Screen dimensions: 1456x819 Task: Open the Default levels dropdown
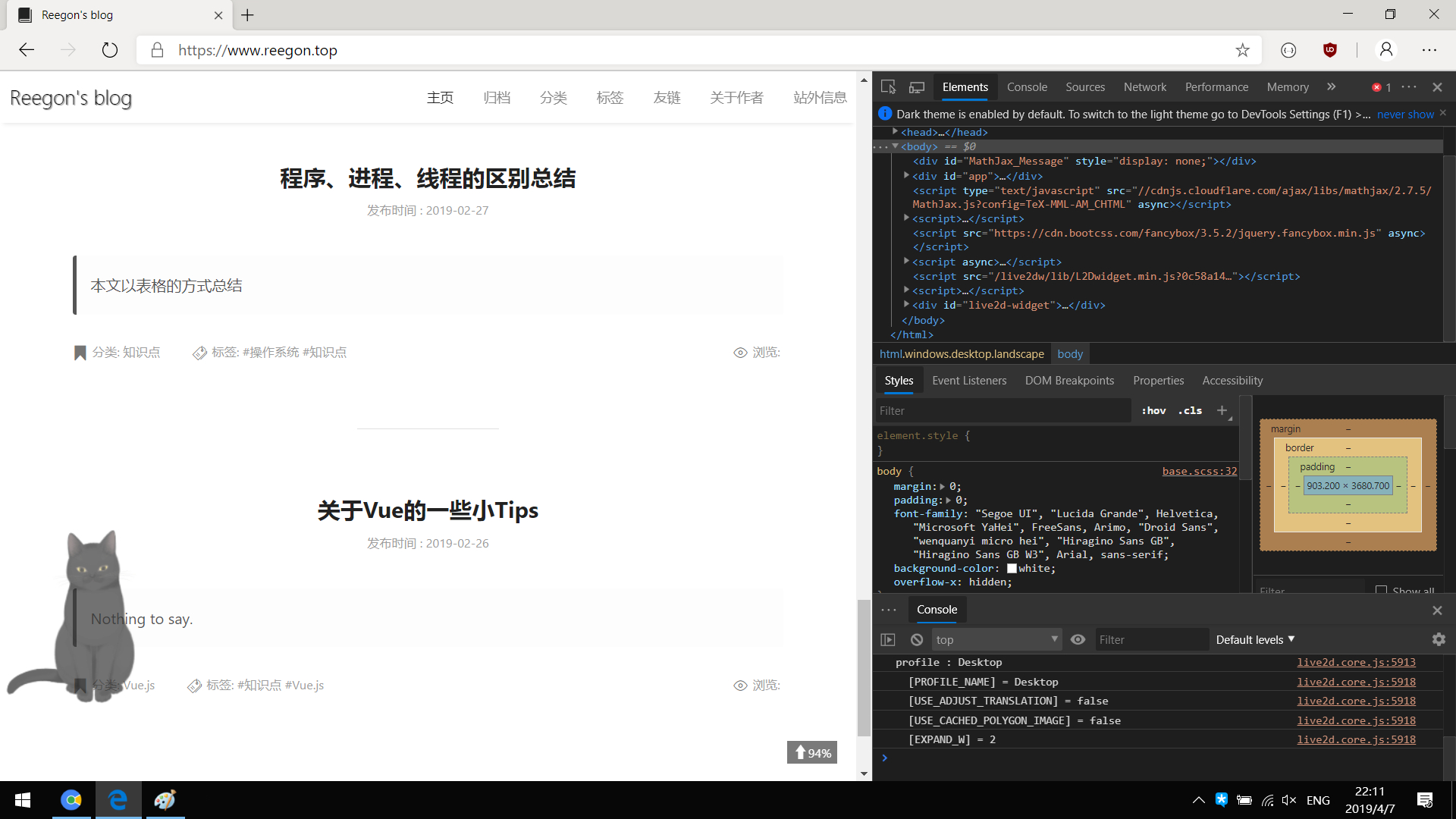click(1255, 640)
